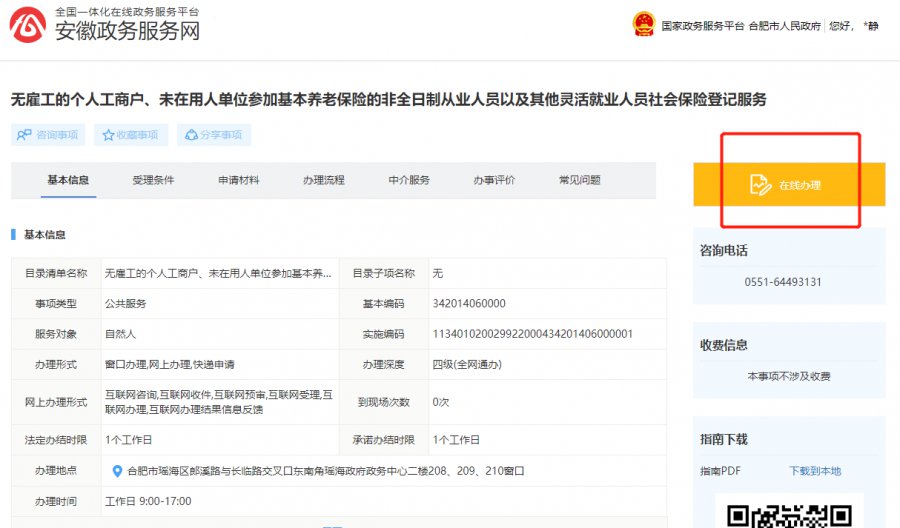
Task: Click the 咨询事项 person icon
Action: click(x=24, y=135)
